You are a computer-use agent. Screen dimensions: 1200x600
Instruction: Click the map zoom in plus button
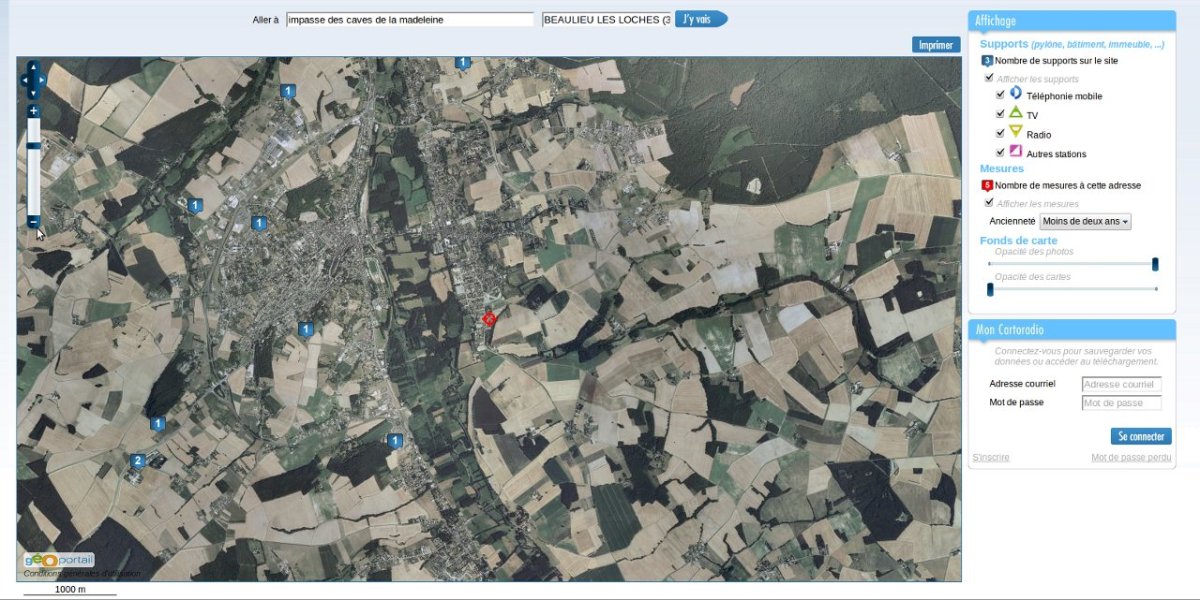click(33, 110)
